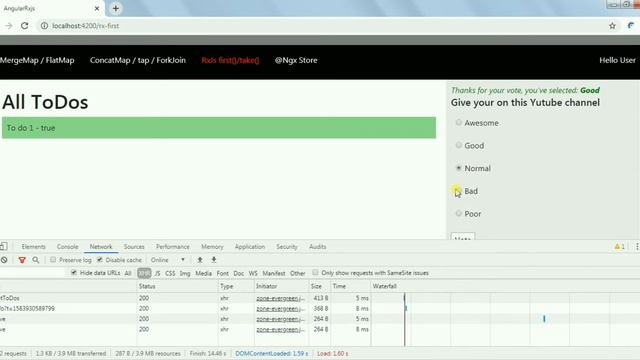Click the 'To do 1 - true' item
The image size is (640, 360).
(x=219, y=128)
